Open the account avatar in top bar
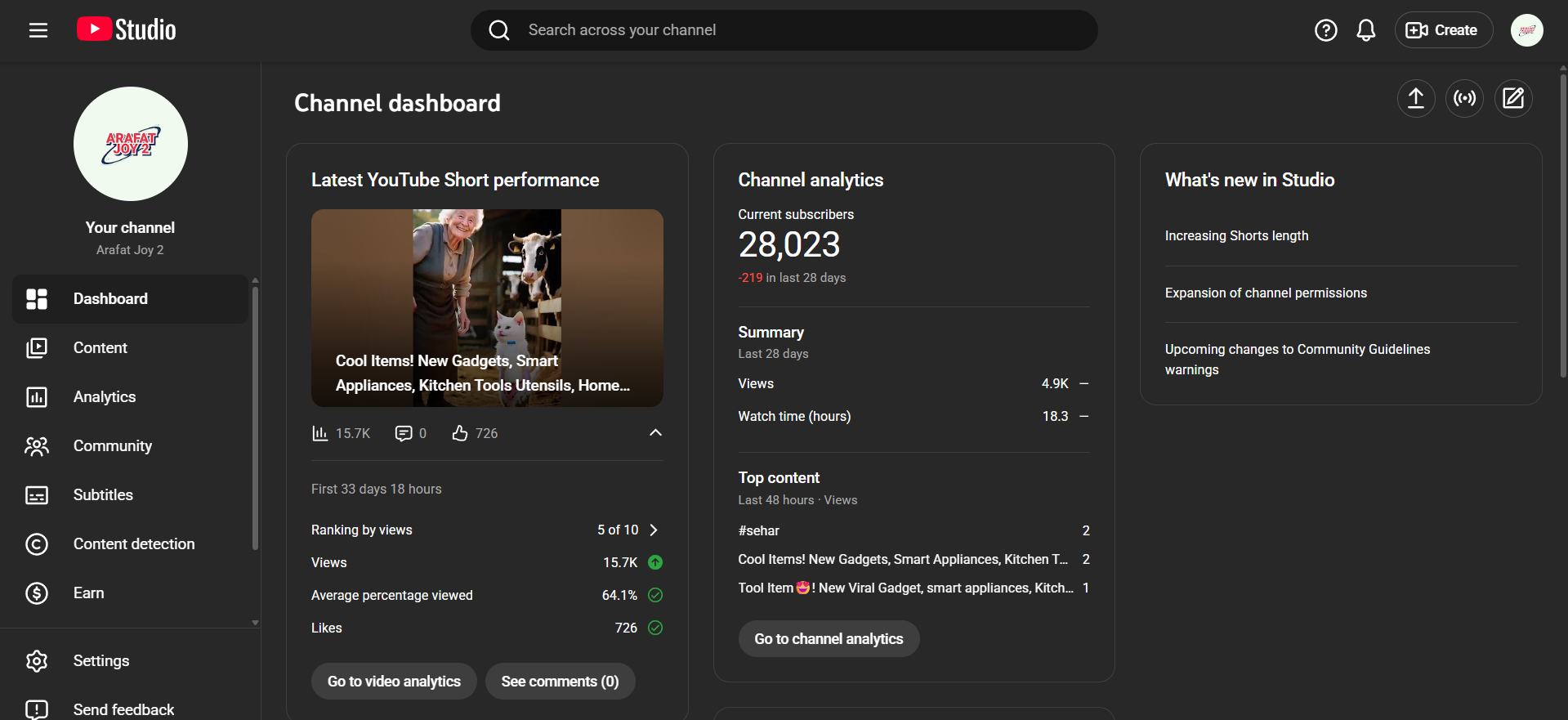 [1526, 30]
